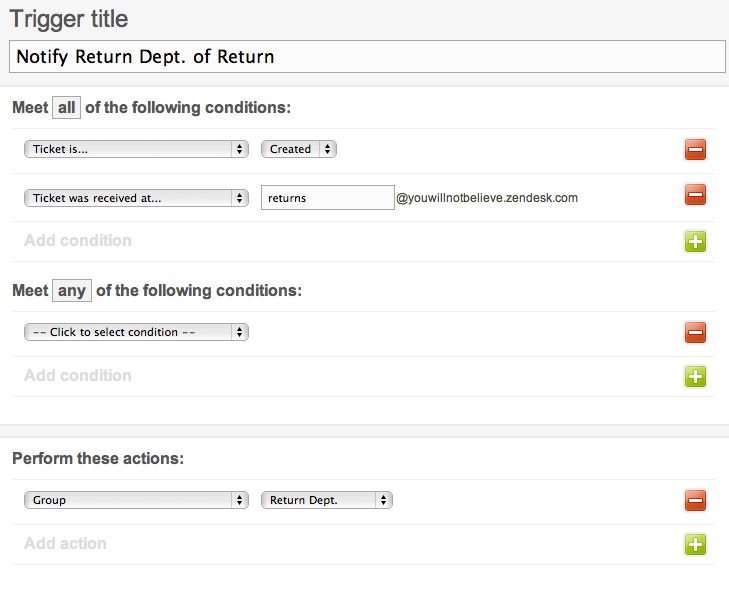Click the 'any' selector in the Meet conditions heading
729x590 pixels.
pyautogui.click(x=71, y=290)
